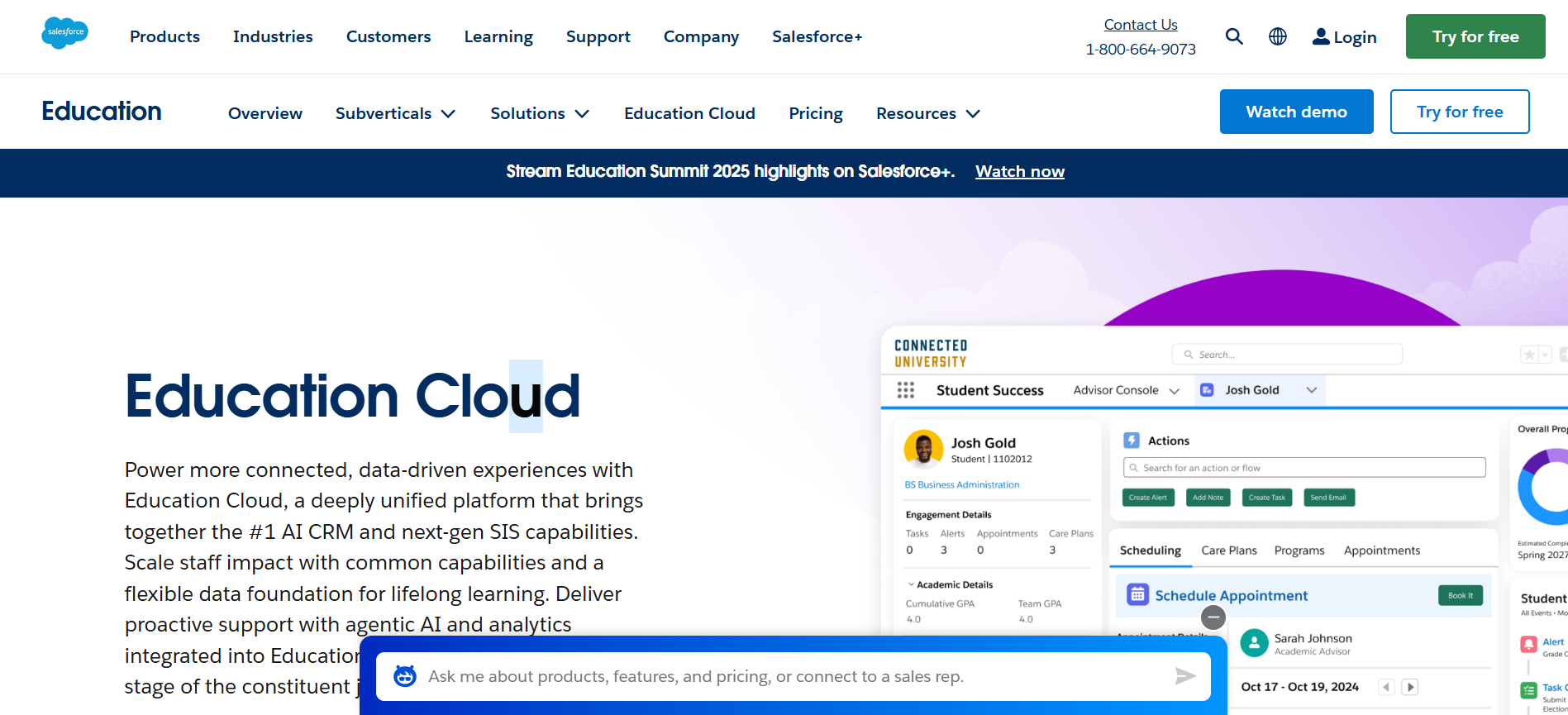This screenshot has height=715, width=1568.
Task: Expand the Solutions dropdown
Action: click(540, 113)
